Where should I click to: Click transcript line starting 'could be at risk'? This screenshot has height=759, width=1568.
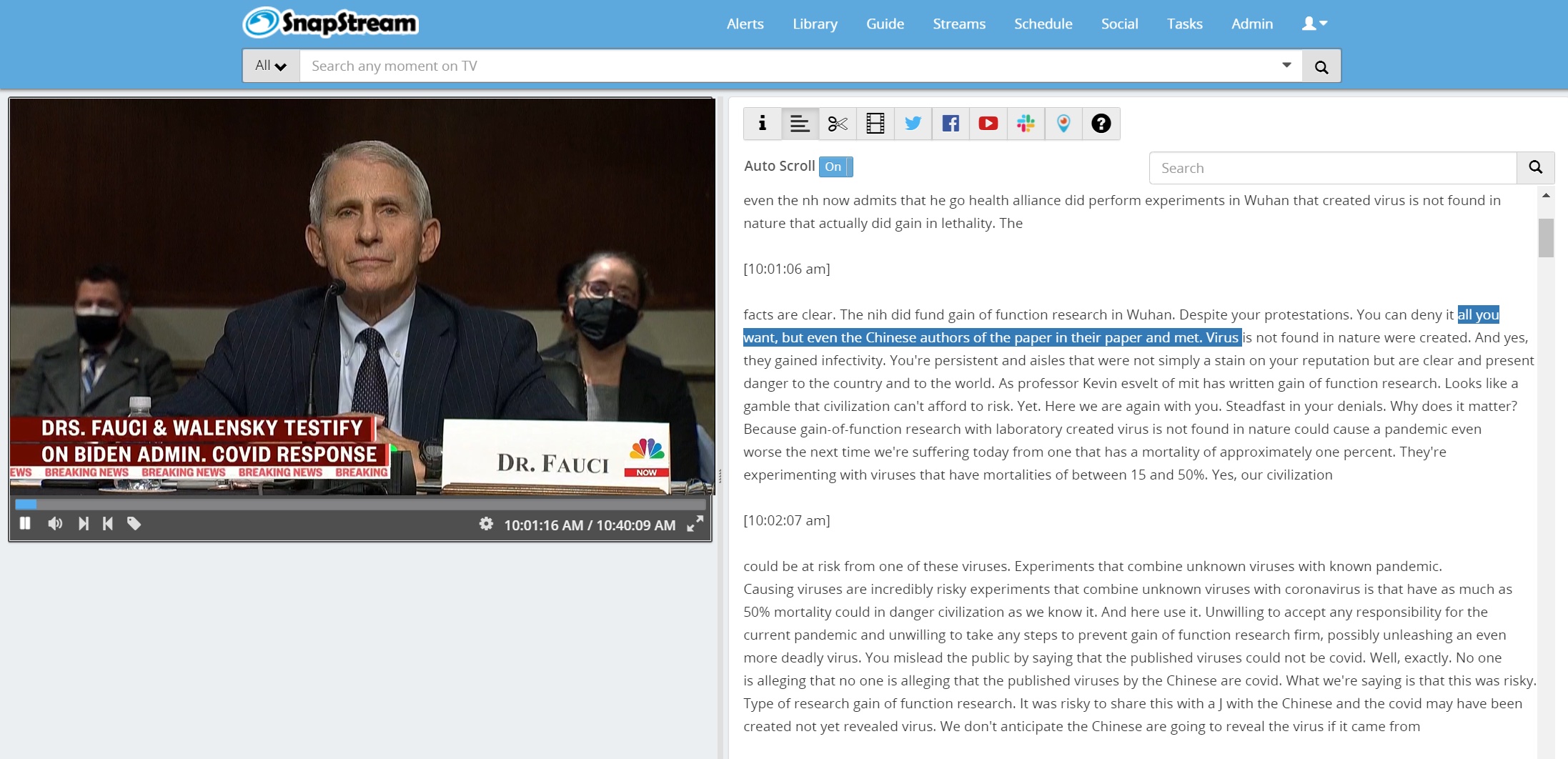click(1093, 566)
